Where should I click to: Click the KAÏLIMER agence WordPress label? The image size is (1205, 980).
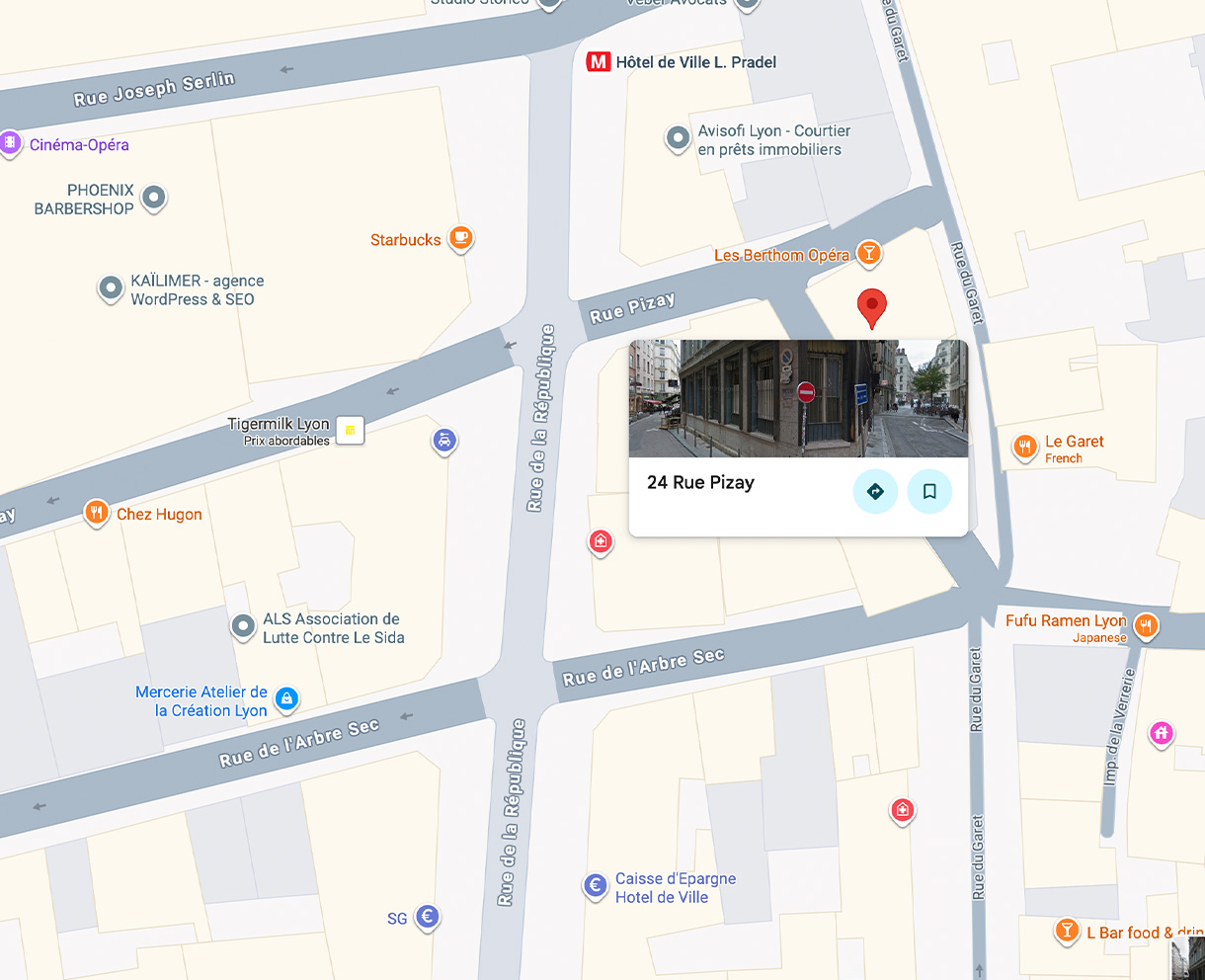(x=198, y=289)
